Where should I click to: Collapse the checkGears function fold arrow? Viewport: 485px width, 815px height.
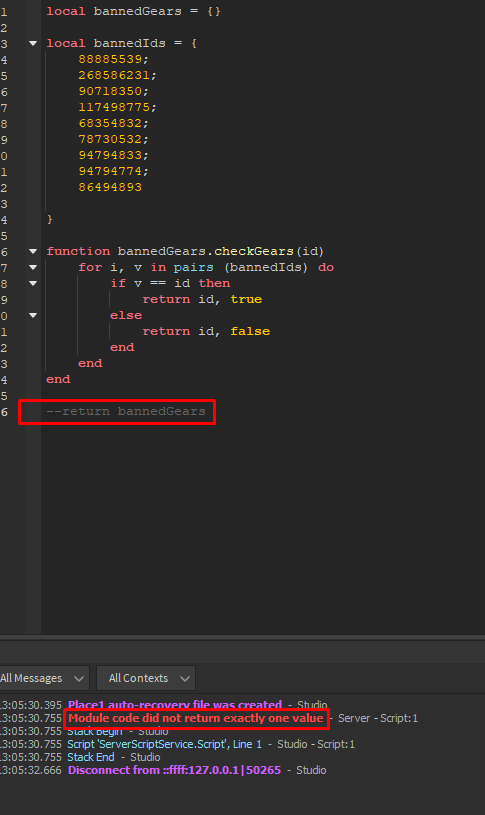tap(33, 252)
